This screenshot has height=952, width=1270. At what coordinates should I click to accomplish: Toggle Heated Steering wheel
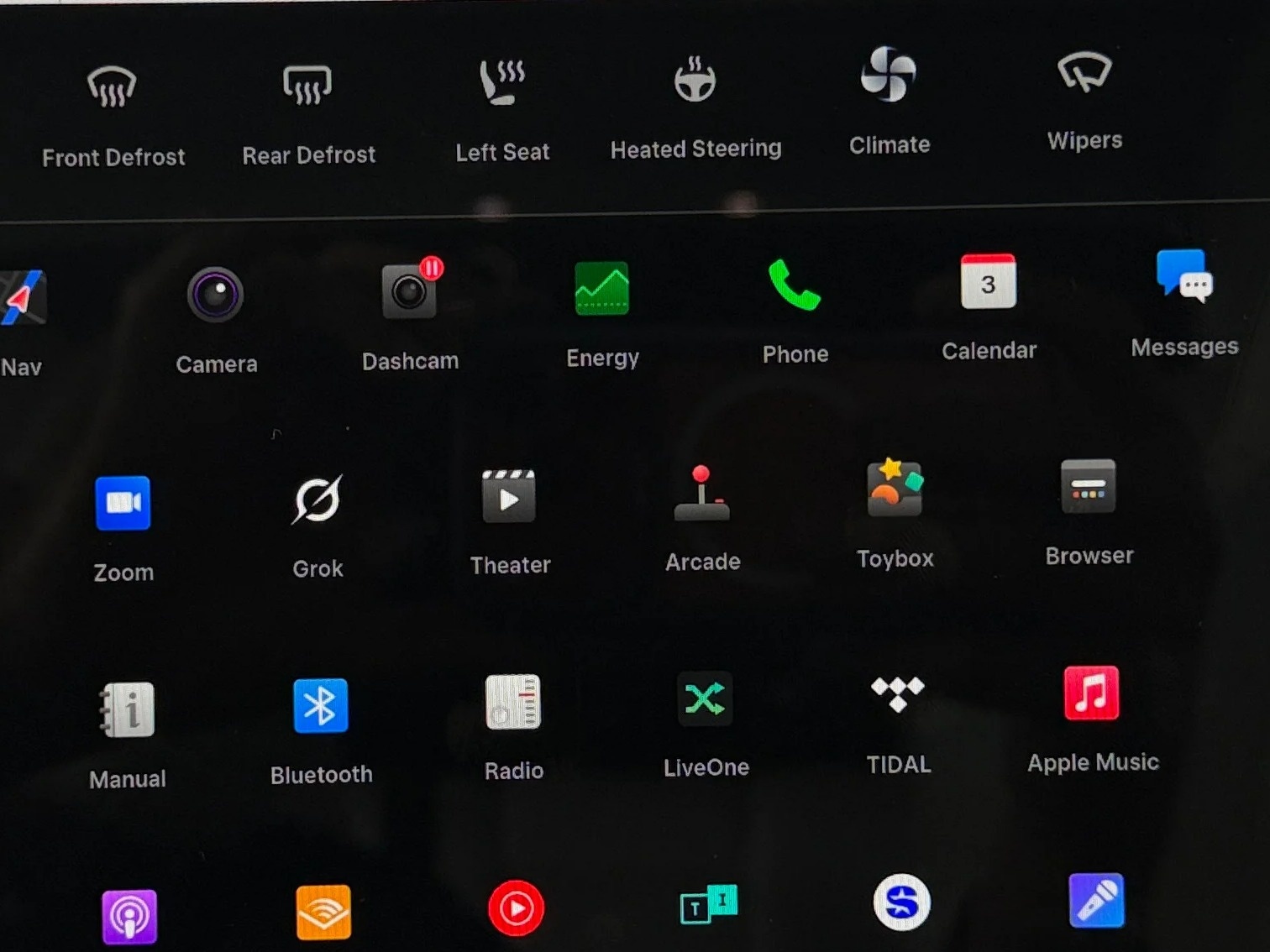(x=695, y=79)
